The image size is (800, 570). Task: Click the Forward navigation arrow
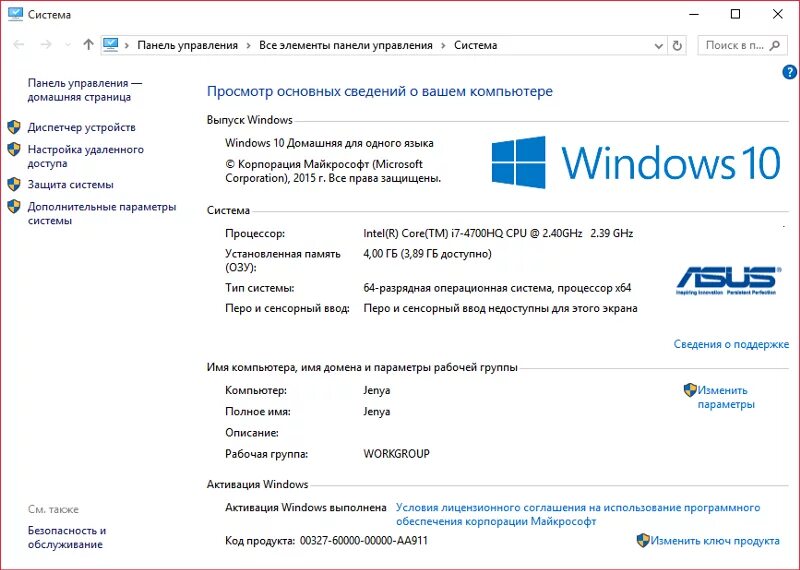tap(46, 45)
